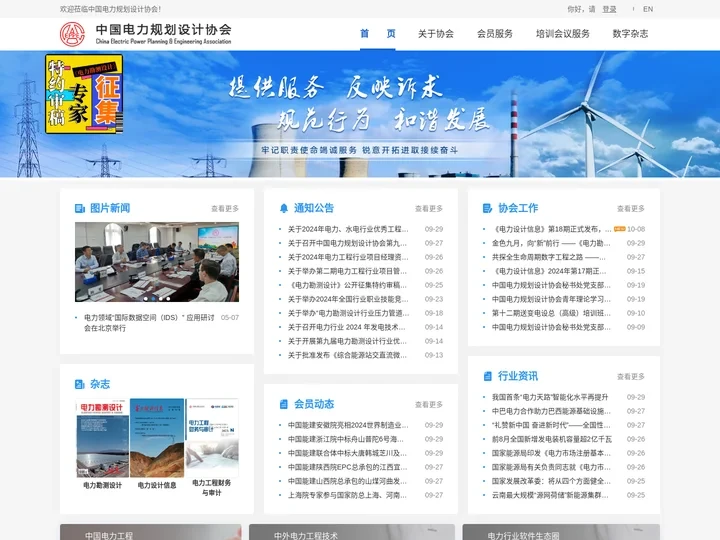720x540 pixels.
Task: View more in 通知公告 section
Action: 429,208
